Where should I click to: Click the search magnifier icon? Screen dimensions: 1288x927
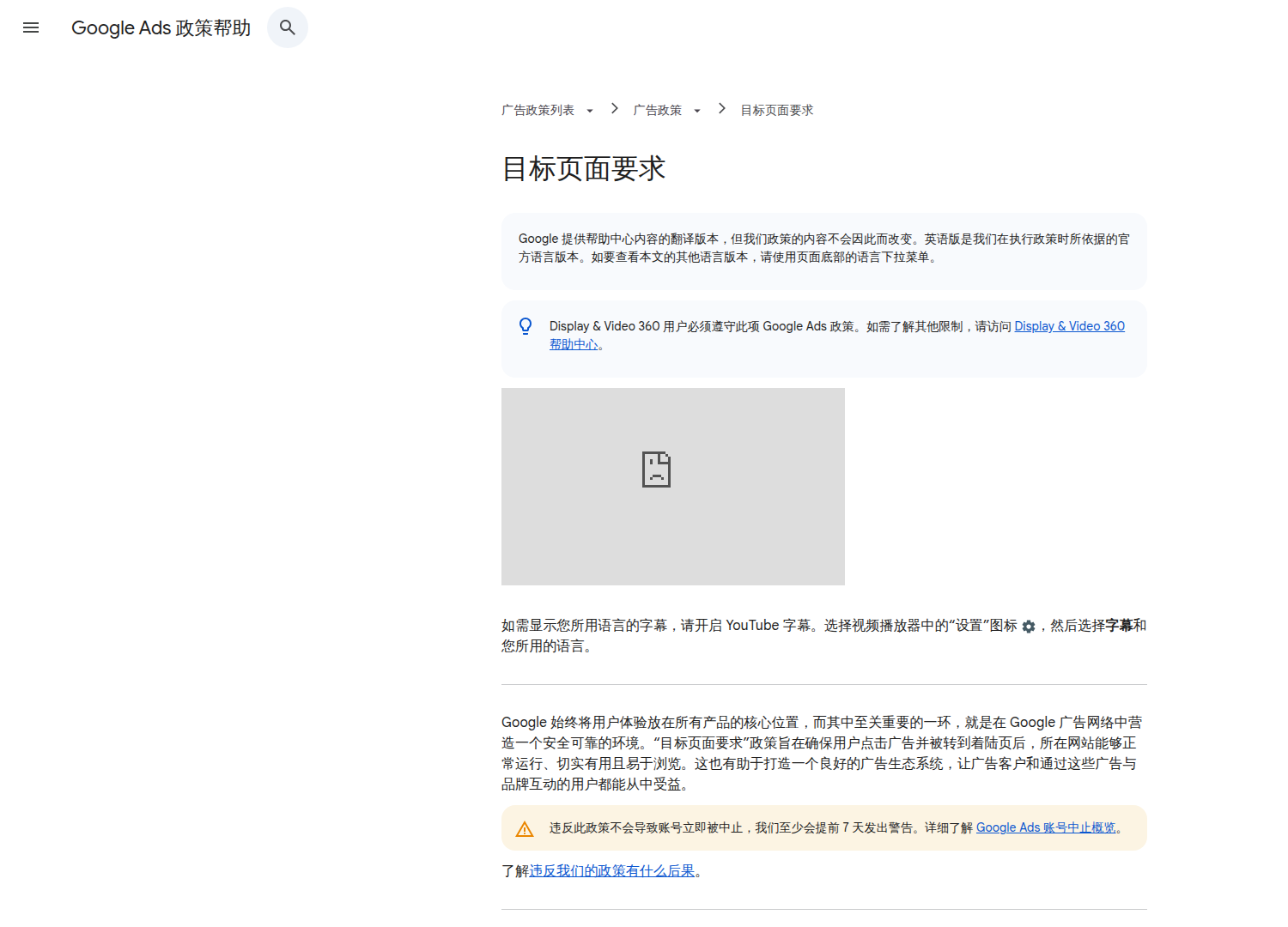[x=288, y=27]
